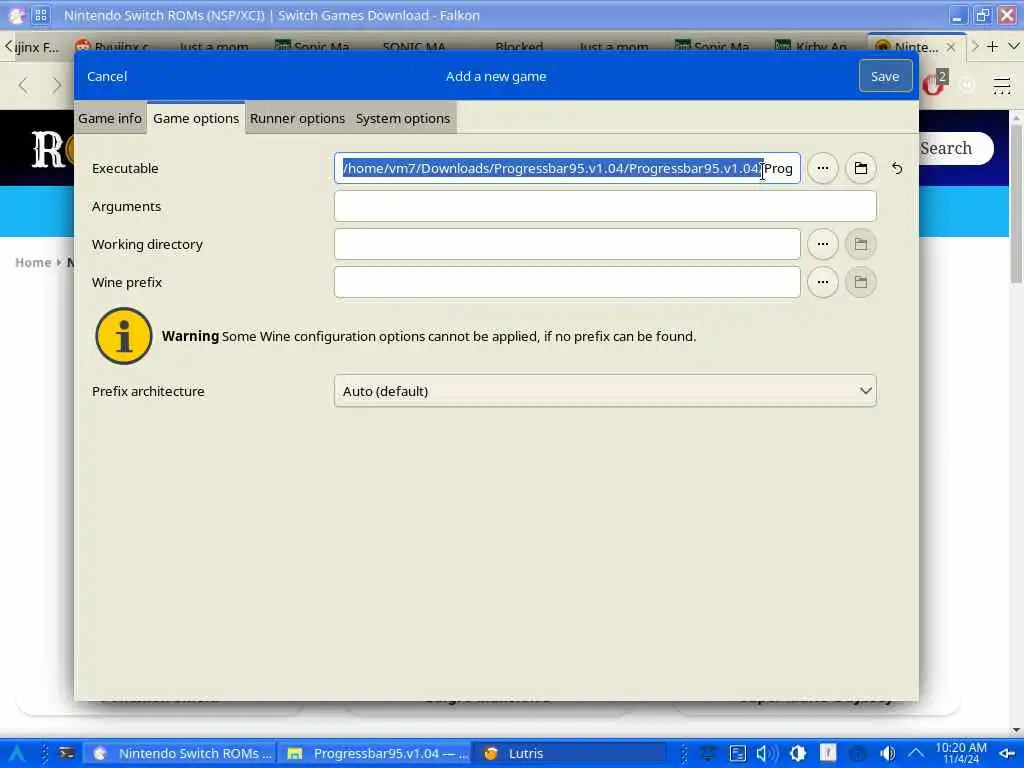Screen dimensions: 1024x768
Task: Open the System options tab
Action: tap(403, 118)
